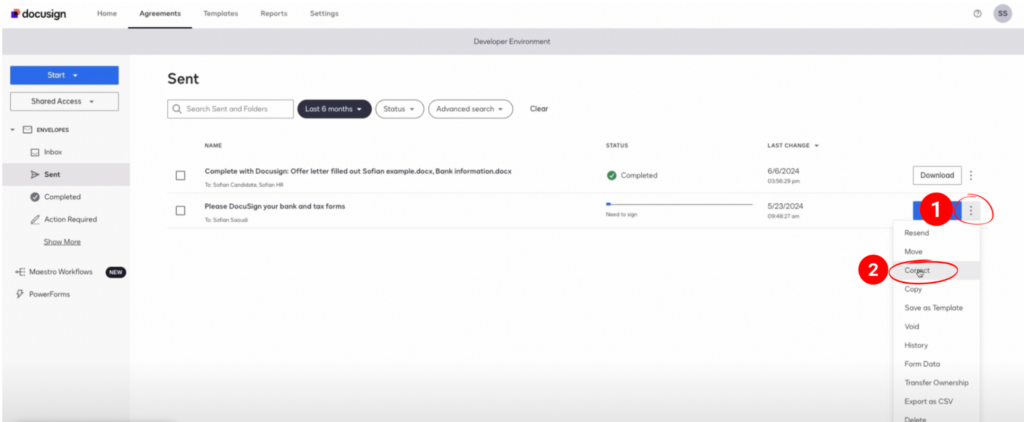Image resolution: width=1024 pixels, height=422 pixels.
Task: Go to the Templates tab
Action: pyautogui.click(x=221, y=14)
